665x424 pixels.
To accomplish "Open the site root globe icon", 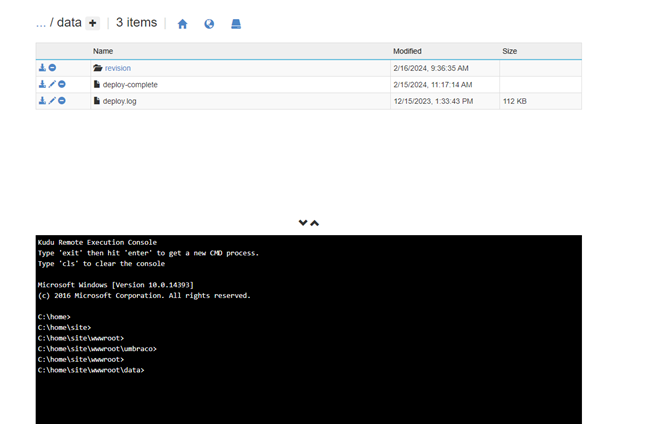I will coord(209,24).
